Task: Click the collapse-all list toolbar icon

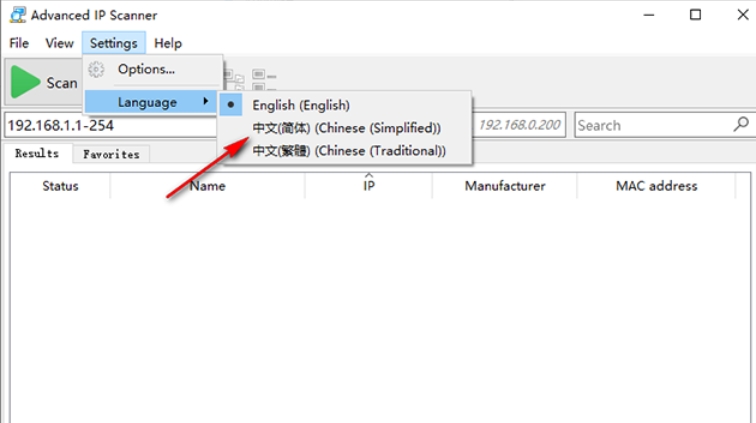Action: click(264, 81)
